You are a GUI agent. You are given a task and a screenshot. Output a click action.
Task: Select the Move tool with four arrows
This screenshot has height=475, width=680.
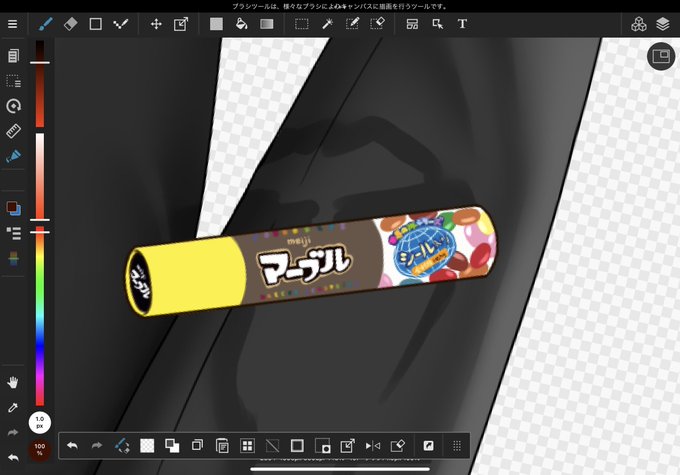point(156,24)
